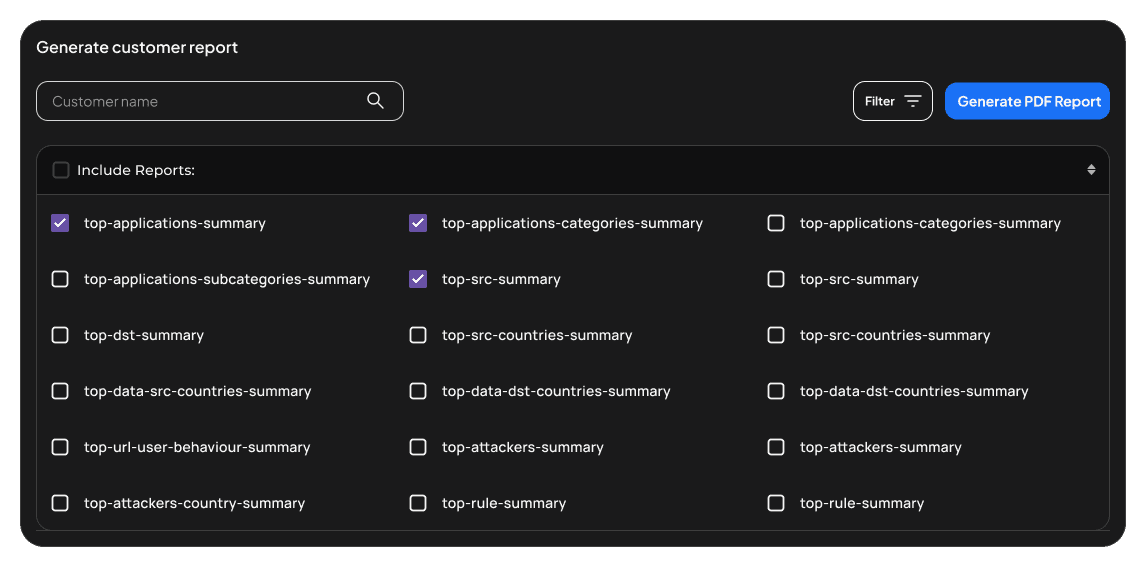Image resolution: width=1146 pixels, height=567 pixels.
Task: Click the sort arrows icon in the Include Reports header
Action: click(x=1090, y=170)
